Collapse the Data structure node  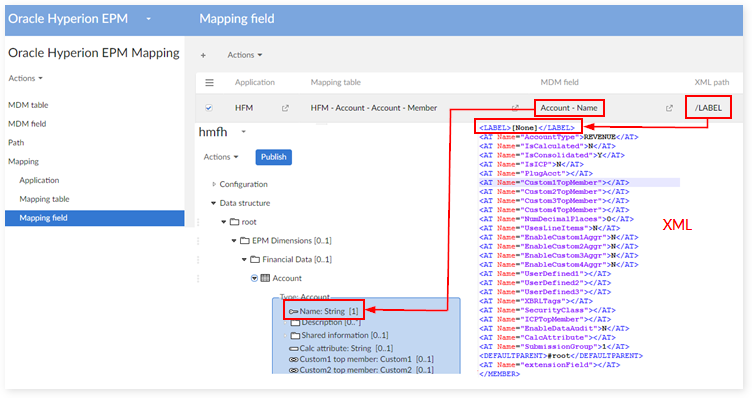pyautogui.click(x=213, y=203)
